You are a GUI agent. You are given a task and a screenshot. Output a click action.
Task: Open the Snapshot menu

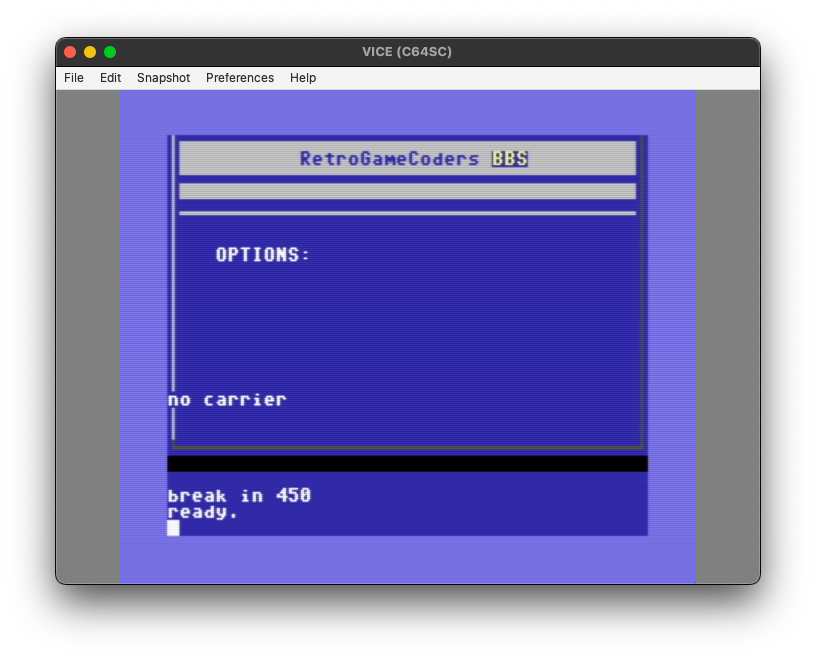(x=163, y=78)
